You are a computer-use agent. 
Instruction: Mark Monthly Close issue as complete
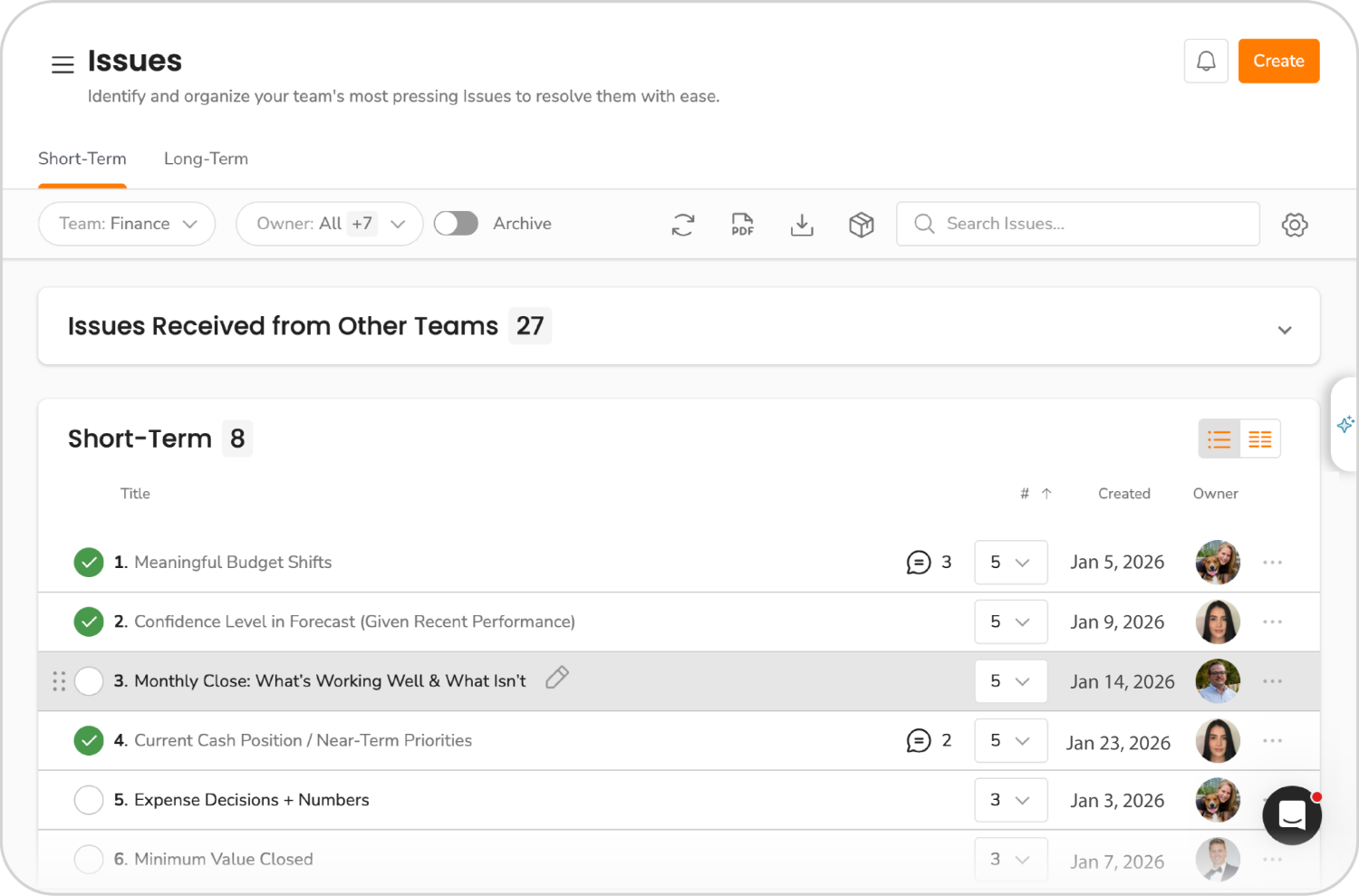pos(89,681)
